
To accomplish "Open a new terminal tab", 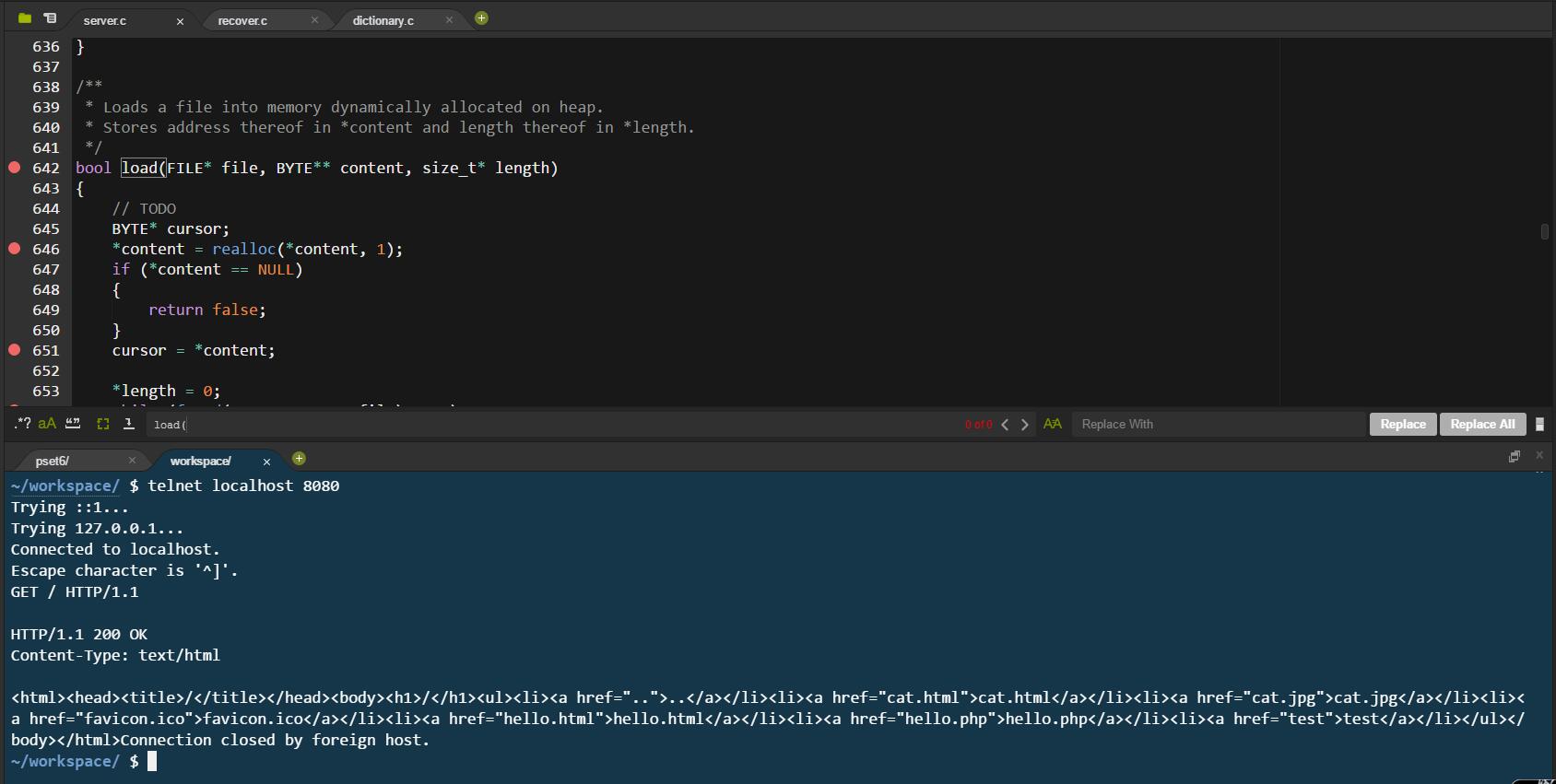I will click(299, 459).
